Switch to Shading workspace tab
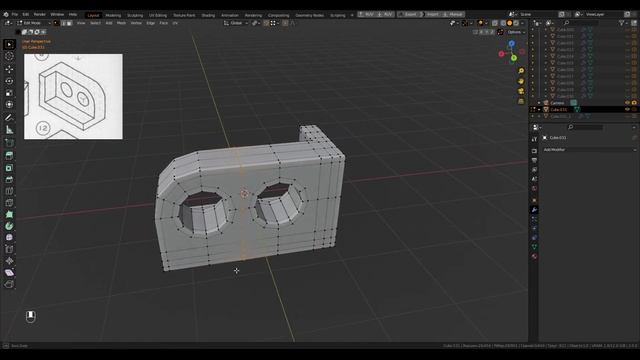Screen dimensions: 640x360 [x=208, y=15]
